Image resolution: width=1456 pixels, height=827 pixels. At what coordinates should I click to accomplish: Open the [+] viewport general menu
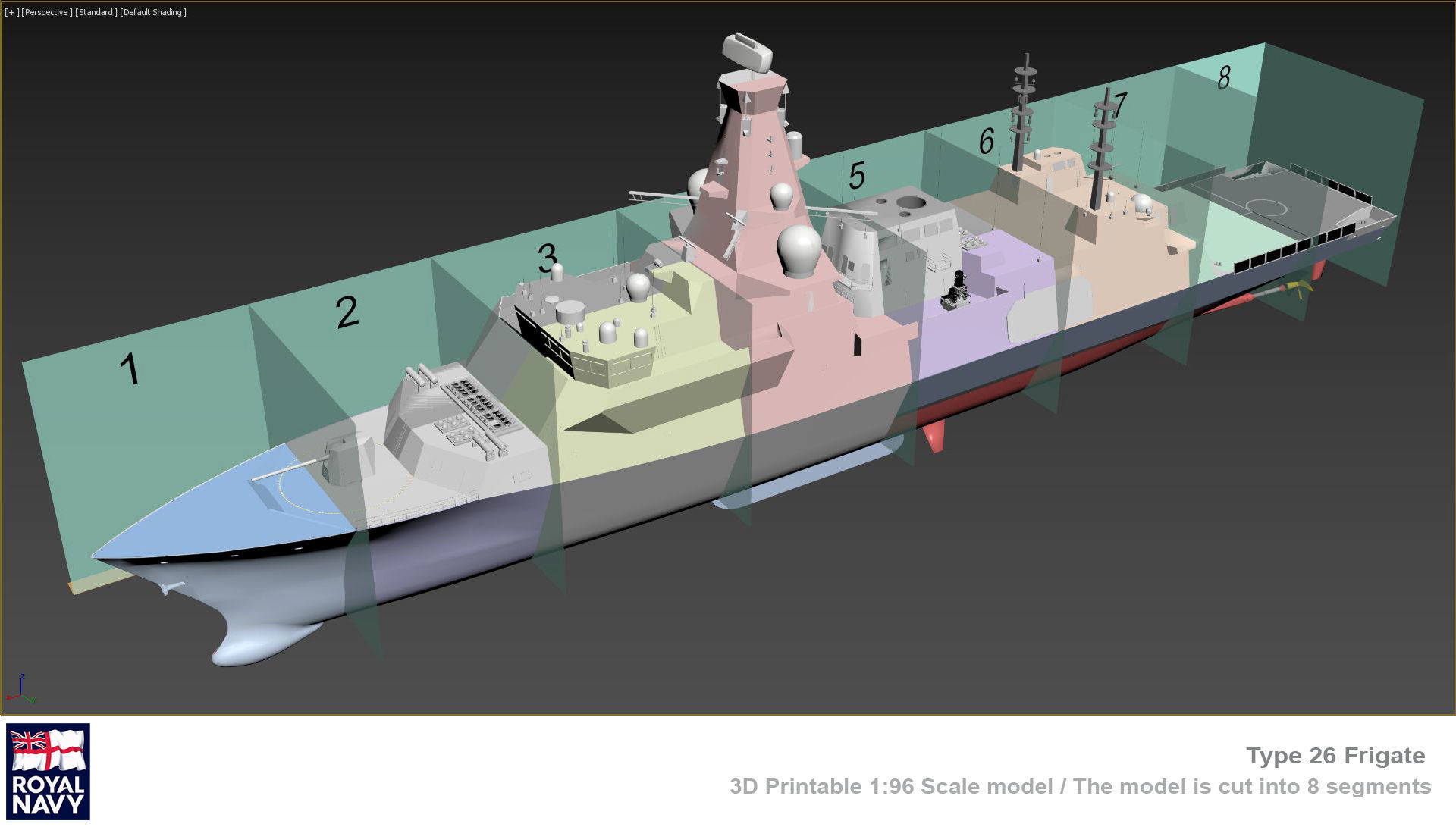click(x=11, y=12)
